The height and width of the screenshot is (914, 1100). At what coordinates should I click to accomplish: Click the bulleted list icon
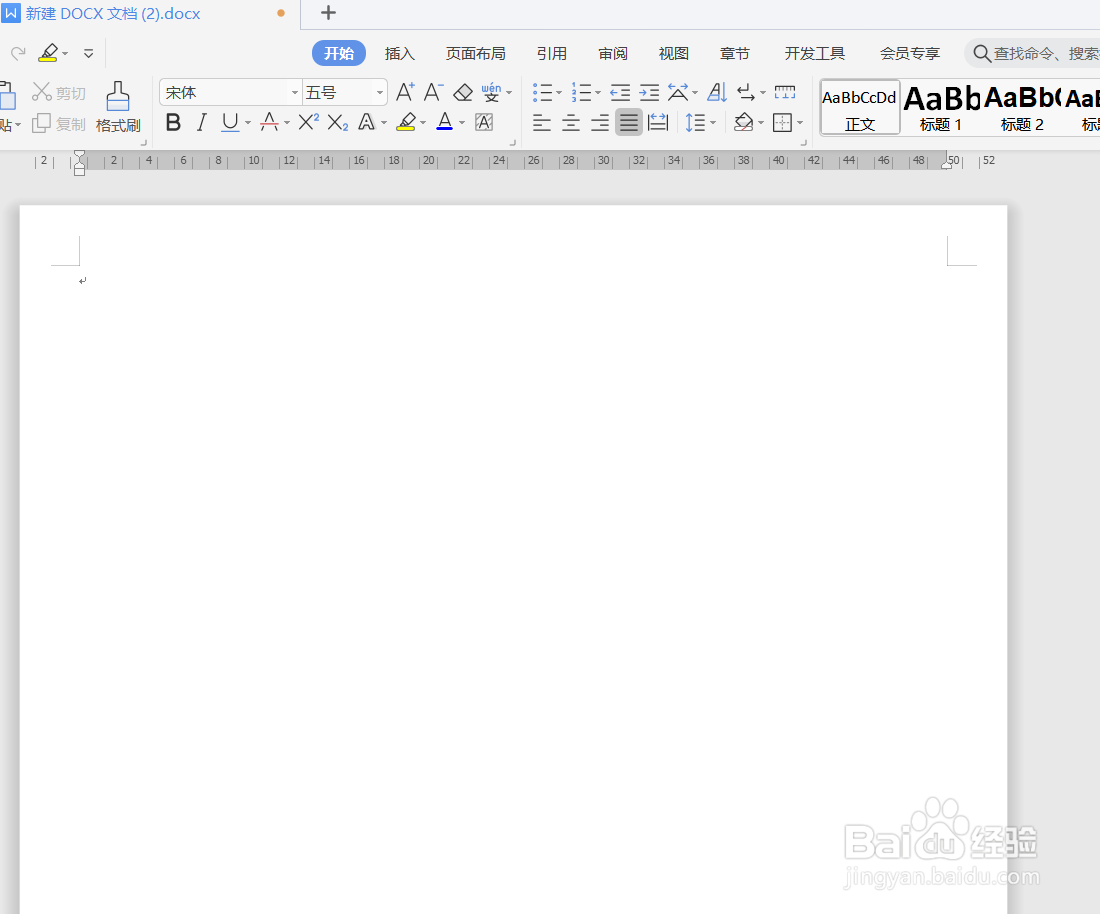click(542, 92)
